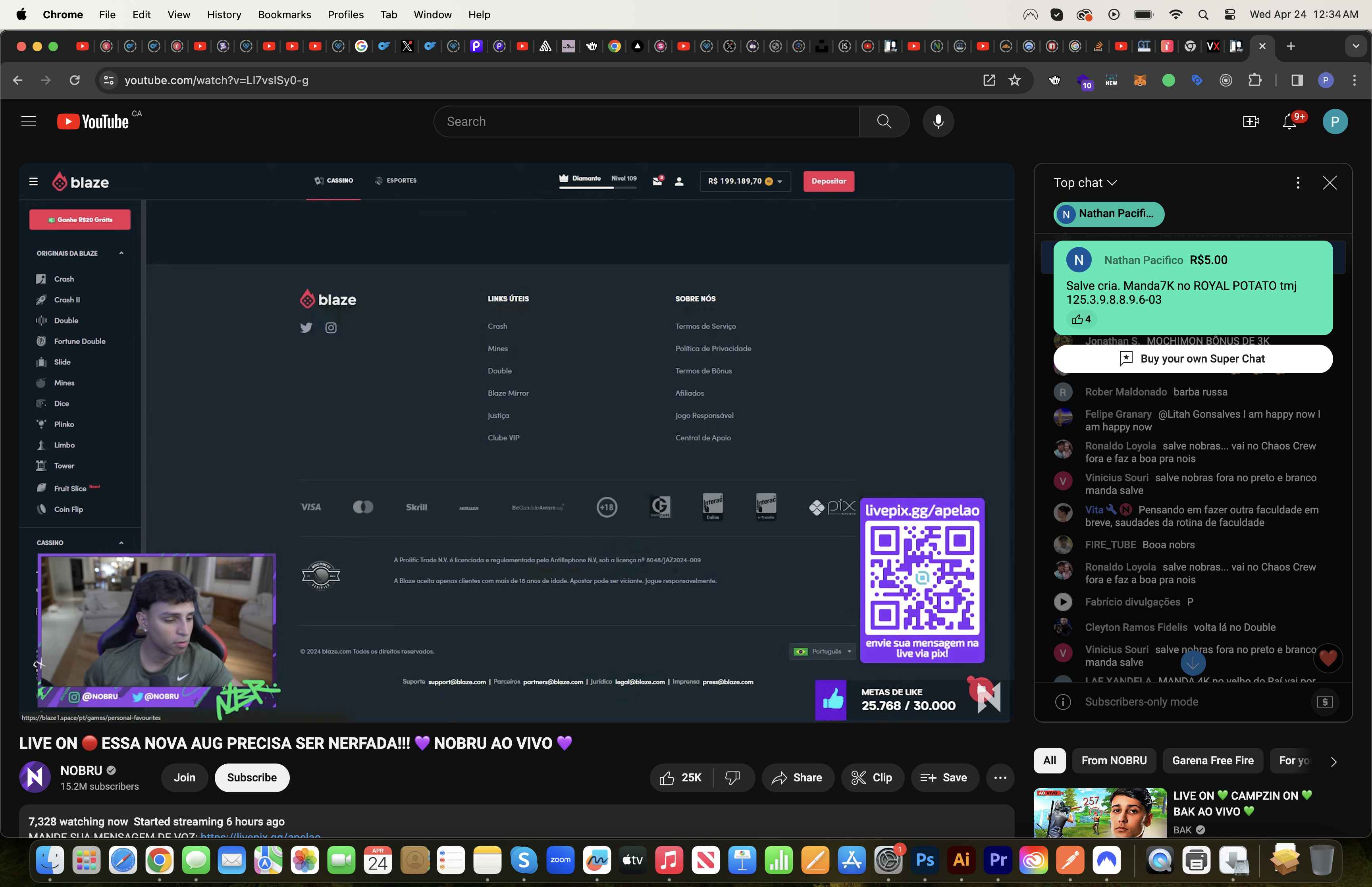Open Chrome three-dot menu
This screenshot has height=887, width=1372.
[x=1354, y=80]
